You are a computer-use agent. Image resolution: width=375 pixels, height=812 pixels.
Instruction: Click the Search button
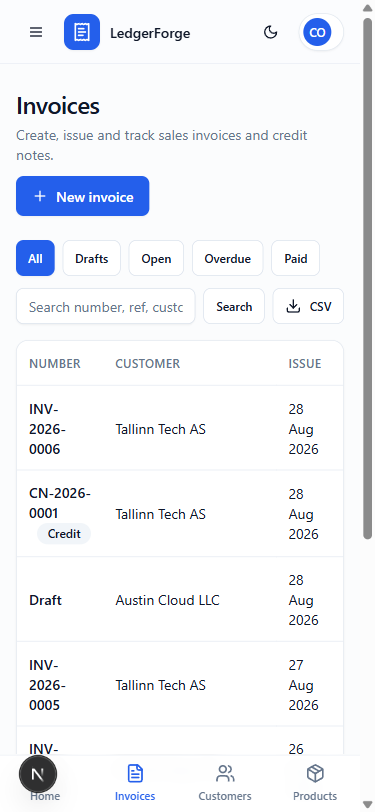tap(234, 307)
